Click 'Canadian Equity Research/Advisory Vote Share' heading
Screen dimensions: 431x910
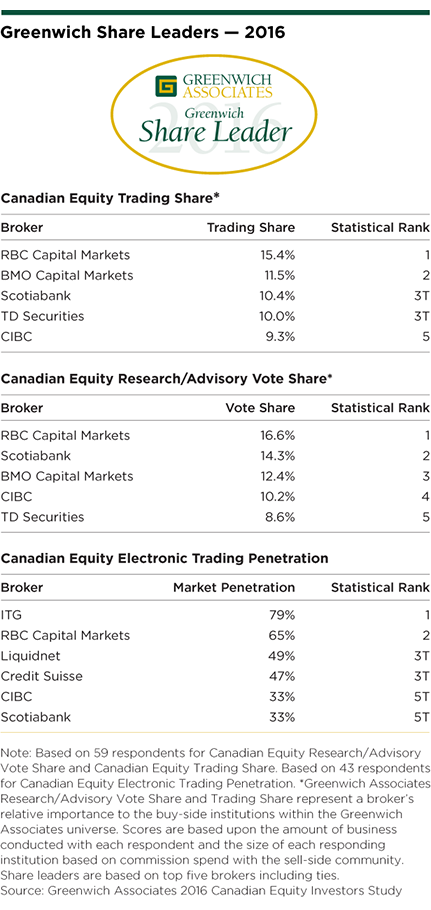[166, 379]
